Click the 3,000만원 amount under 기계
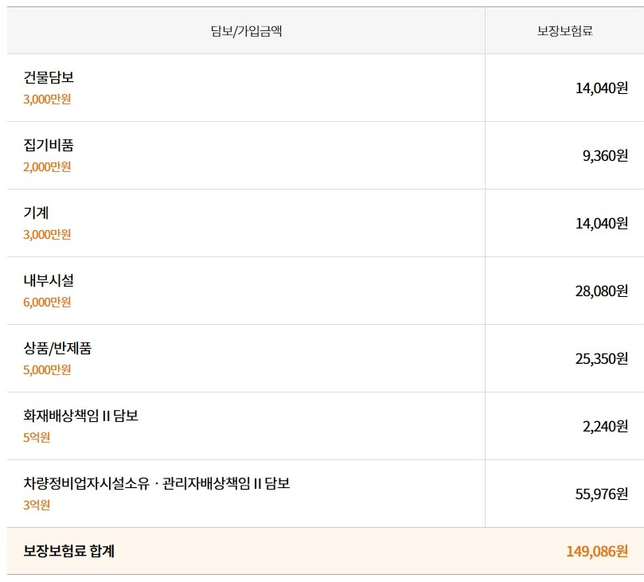Image resolution: width=644 pixels, height=582 pixels. (x=47, y=235)
